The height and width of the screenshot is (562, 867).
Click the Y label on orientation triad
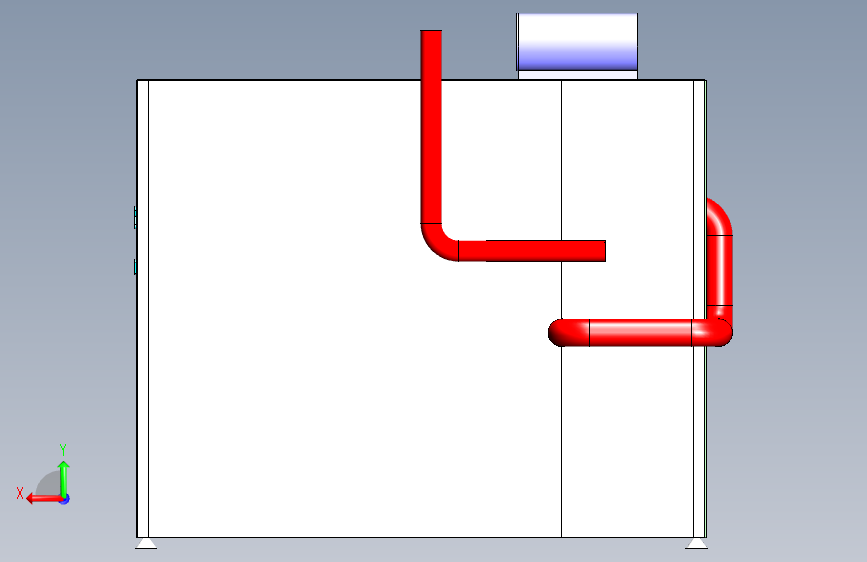click(x=63, y=449)
